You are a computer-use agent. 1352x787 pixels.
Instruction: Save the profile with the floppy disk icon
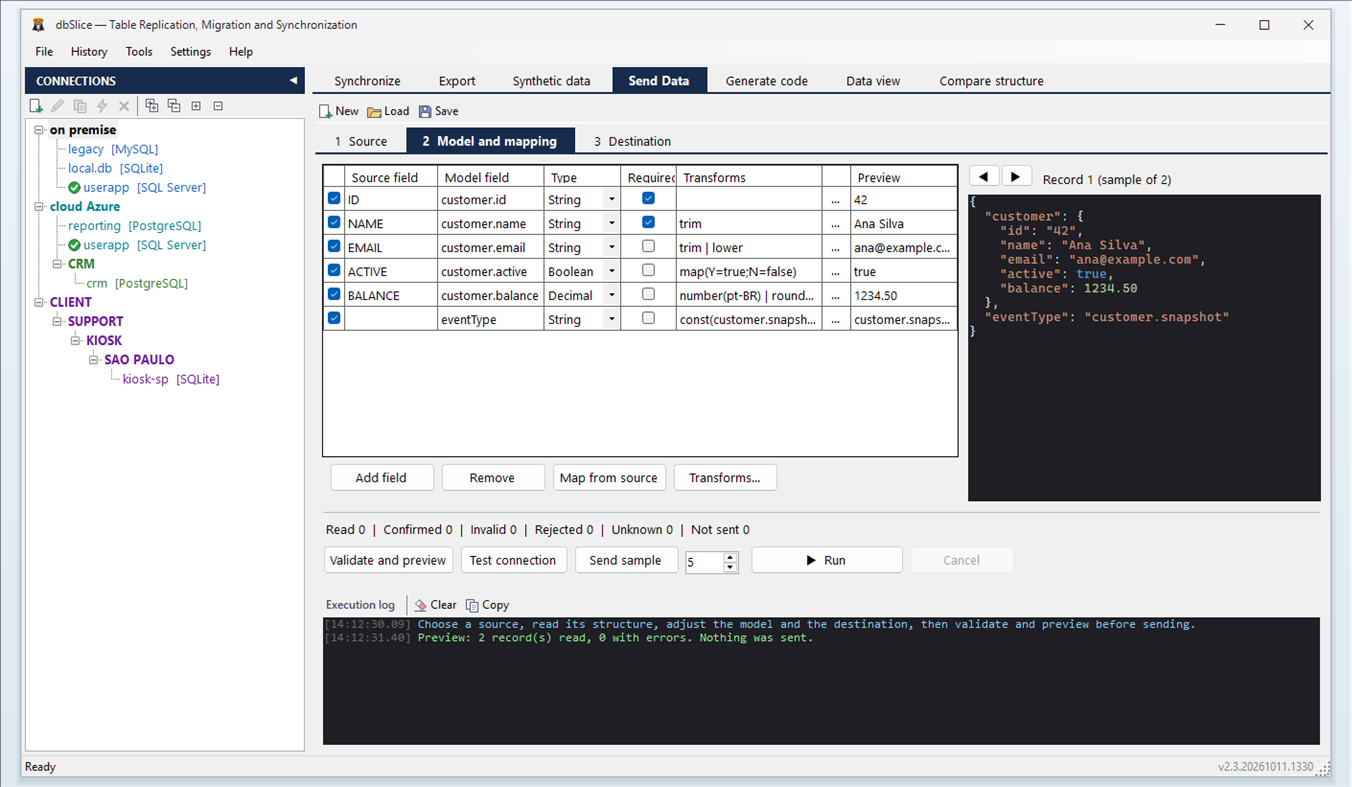tap(439, 111)
